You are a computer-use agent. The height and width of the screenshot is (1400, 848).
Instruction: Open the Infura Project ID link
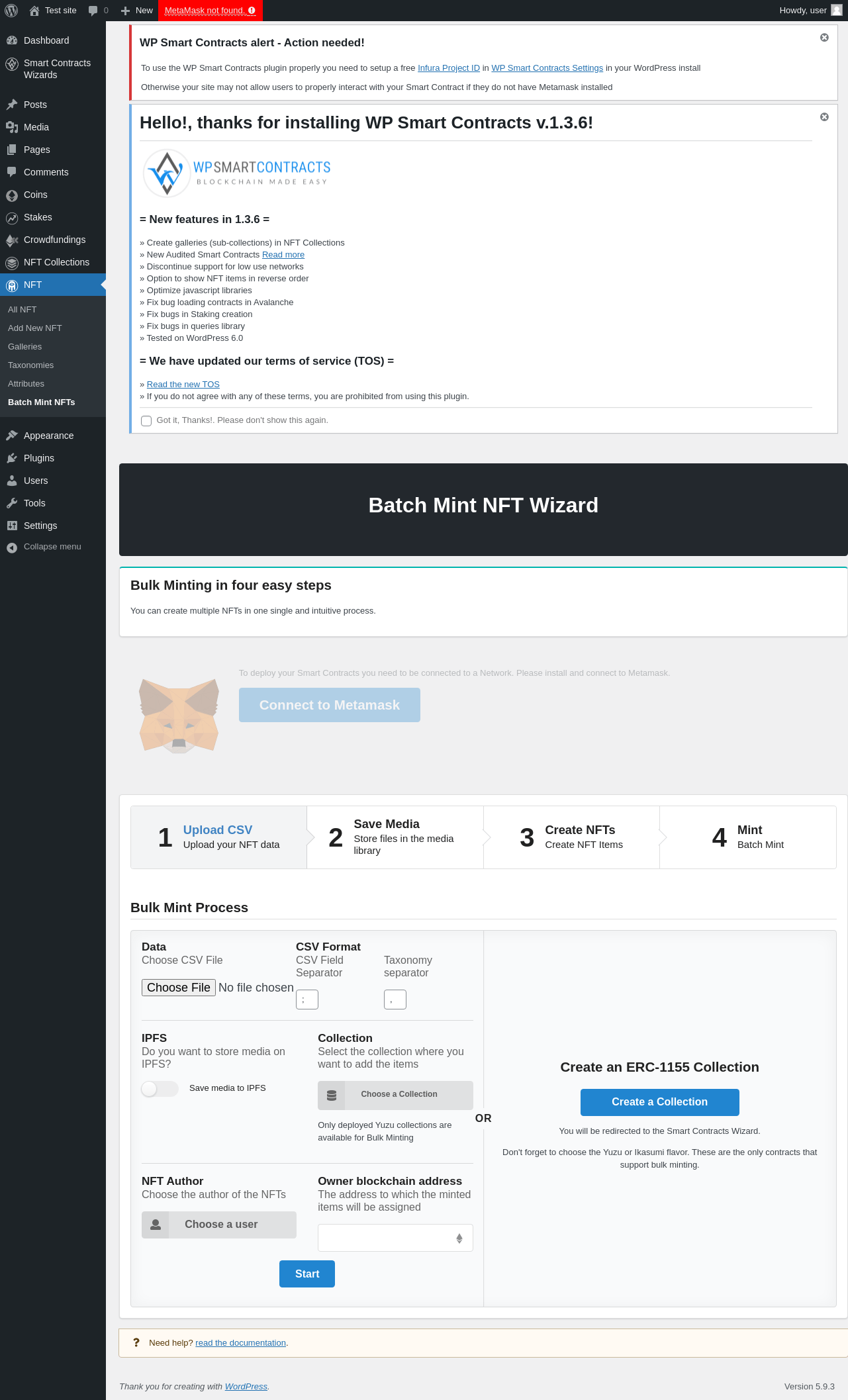click(x=449, y=68)
